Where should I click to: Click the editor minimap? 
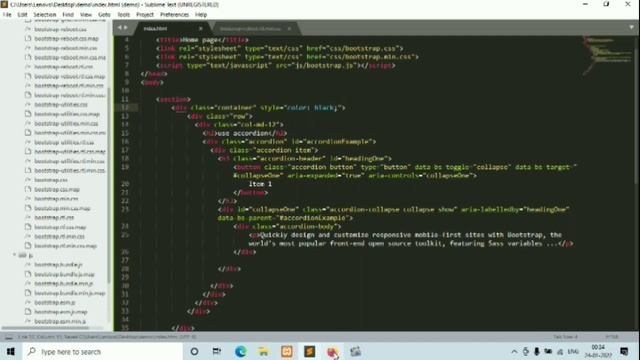pyautogui.click(x=608, y=55)
